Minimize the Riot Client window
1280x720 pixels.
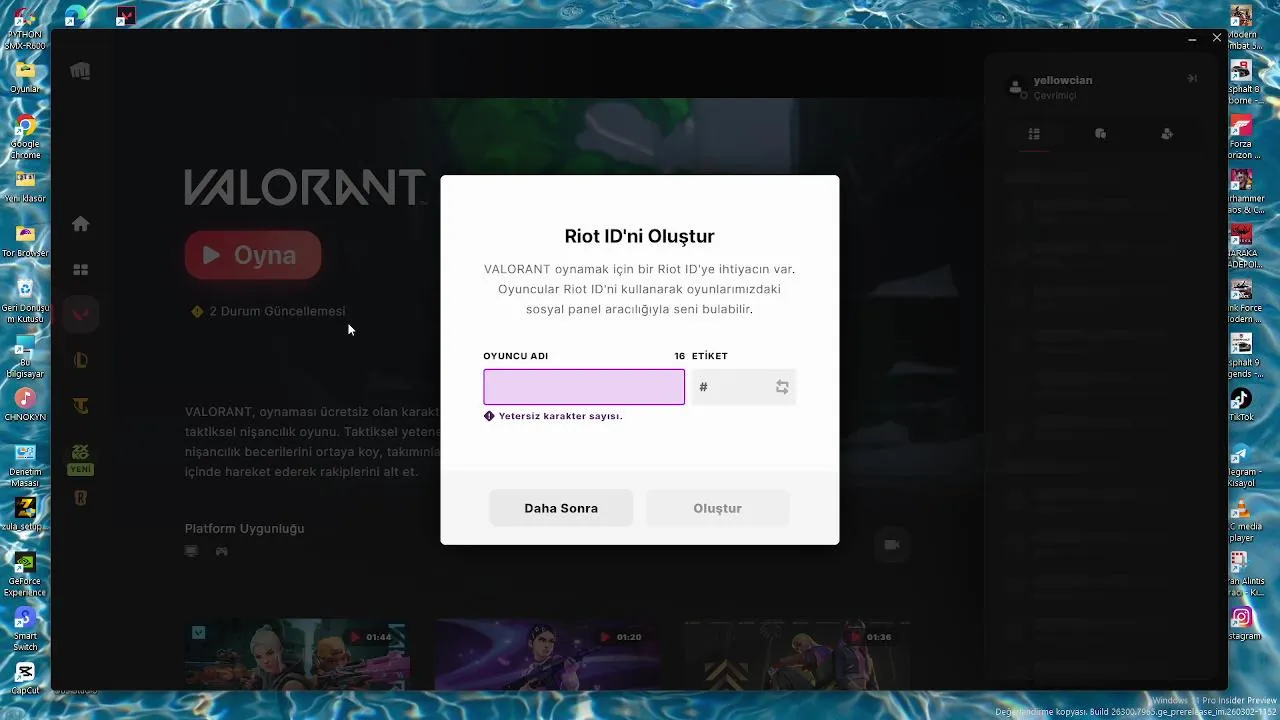(x=1192, y=39)
